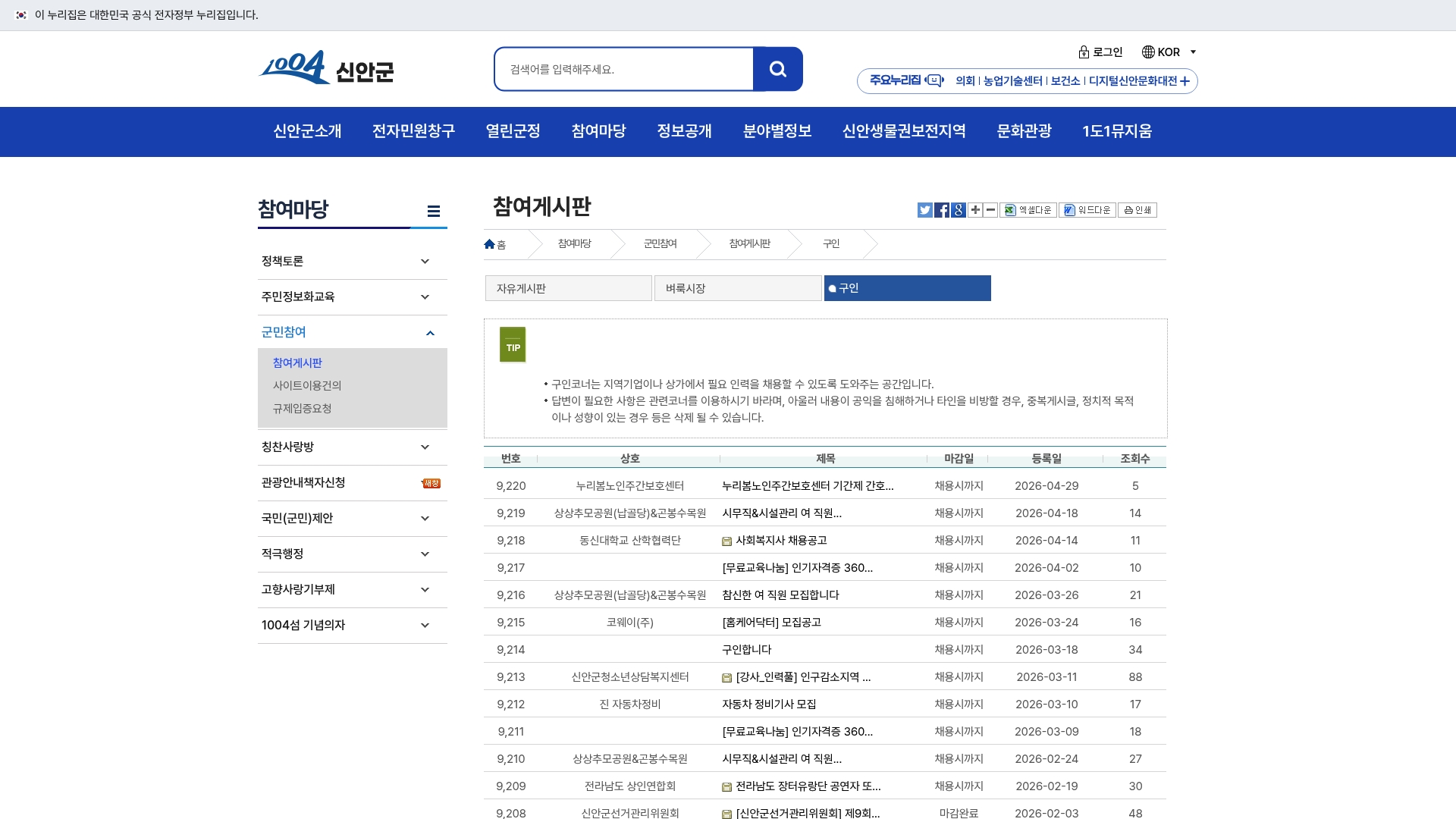Click 참여게시판 in the breadcrumb
The width and height of the screenshot is (1456, 819).
pyautogui.click(x=749, y=244)
